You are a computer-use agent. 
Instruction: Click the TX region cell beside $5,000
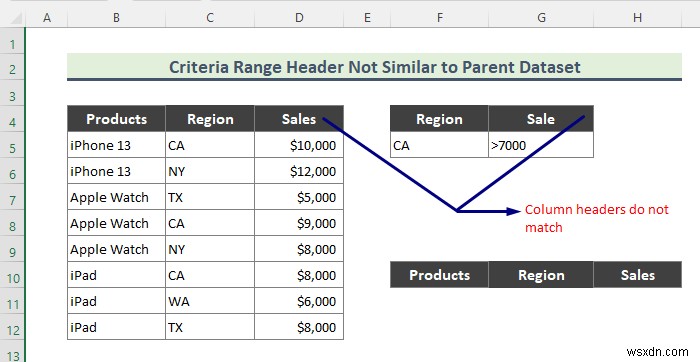(210, 197)
